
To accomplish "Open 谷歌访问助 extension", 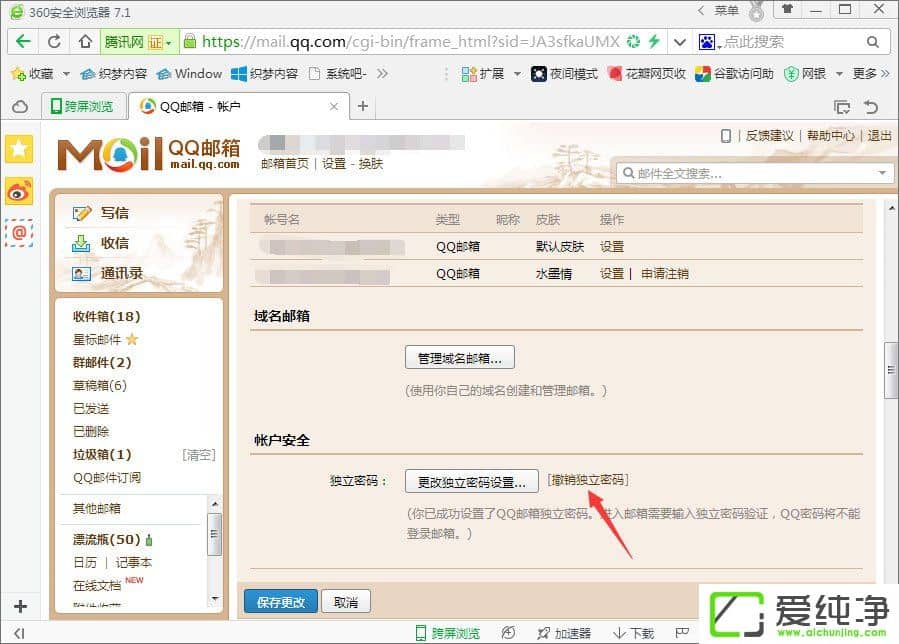I will coord(734,73).
